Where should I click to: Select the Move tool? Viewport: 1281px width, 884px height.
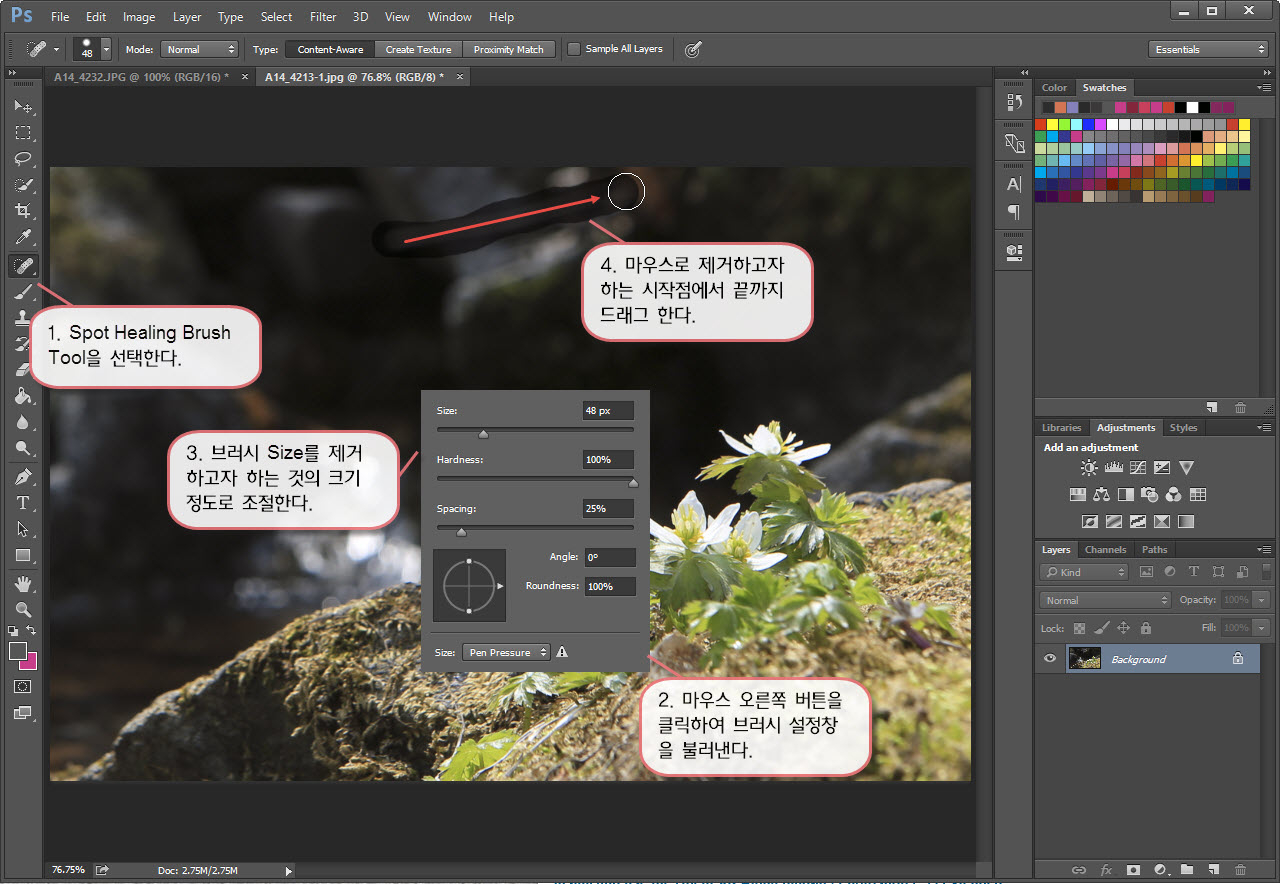(x=23, y=106)
